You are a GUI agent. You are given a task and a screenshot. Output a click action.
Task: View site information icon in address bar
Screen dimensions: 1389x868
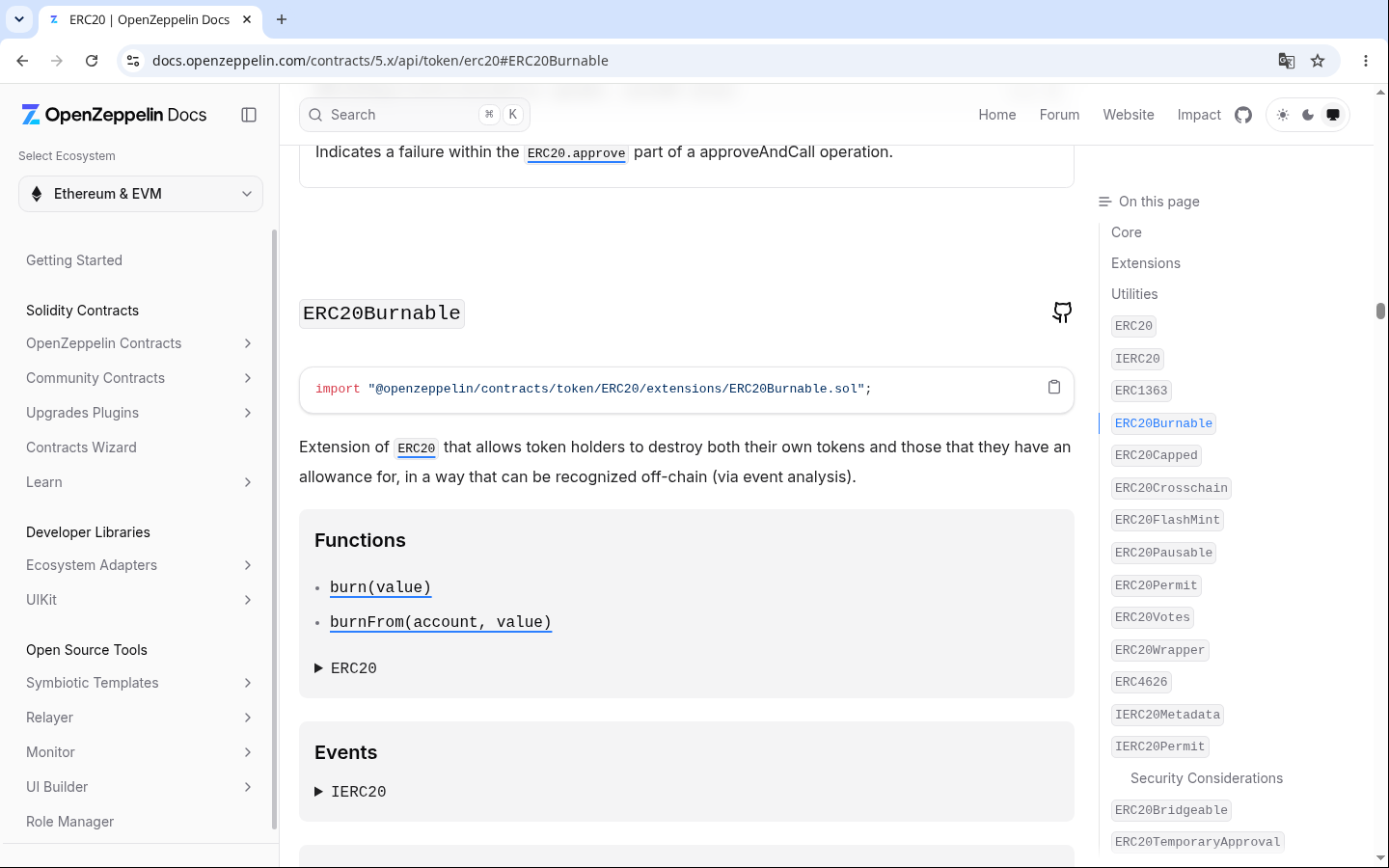[x=133, y=61]
